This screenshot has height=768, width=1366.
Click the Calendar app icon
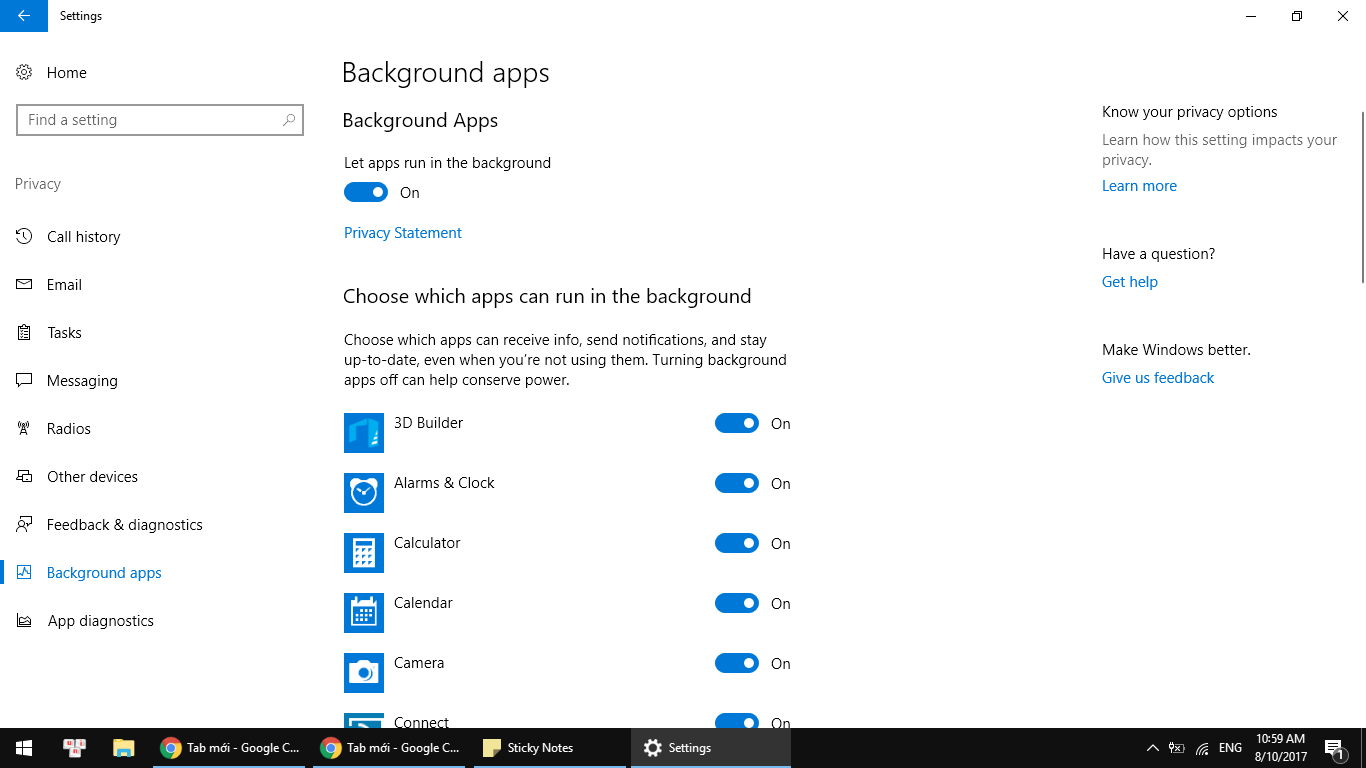point(363,613)
